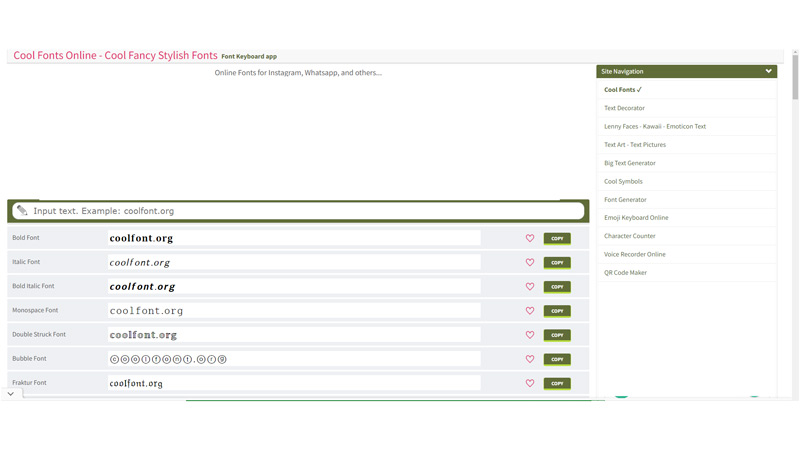The width and height of the screenshot is (800, 450).
Task: Click 'Online Fonts for Instagram, Whatsapp' subtitle
Action: pos(298,73)
